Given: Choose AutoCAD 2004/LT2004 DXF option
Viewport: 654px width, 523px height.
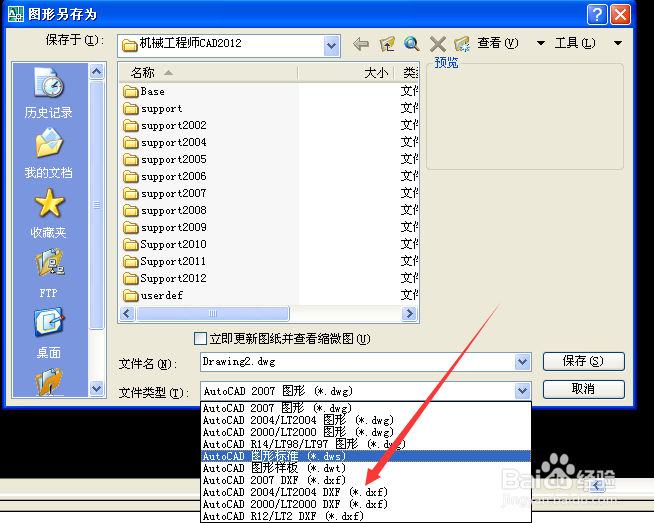Looking at the screenshot, I should 366,493.
